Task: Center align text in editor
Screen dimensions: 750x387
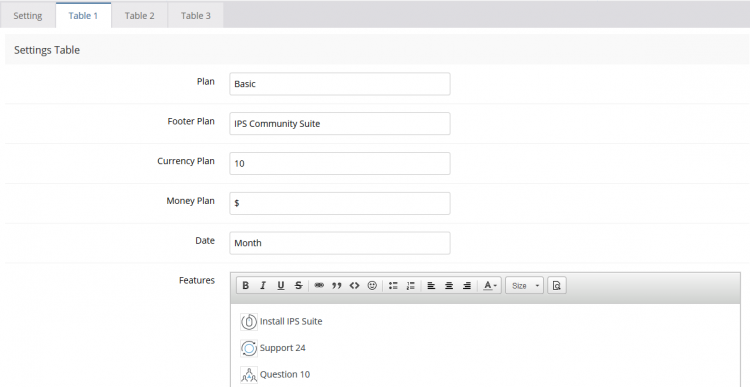Action: 449,286
